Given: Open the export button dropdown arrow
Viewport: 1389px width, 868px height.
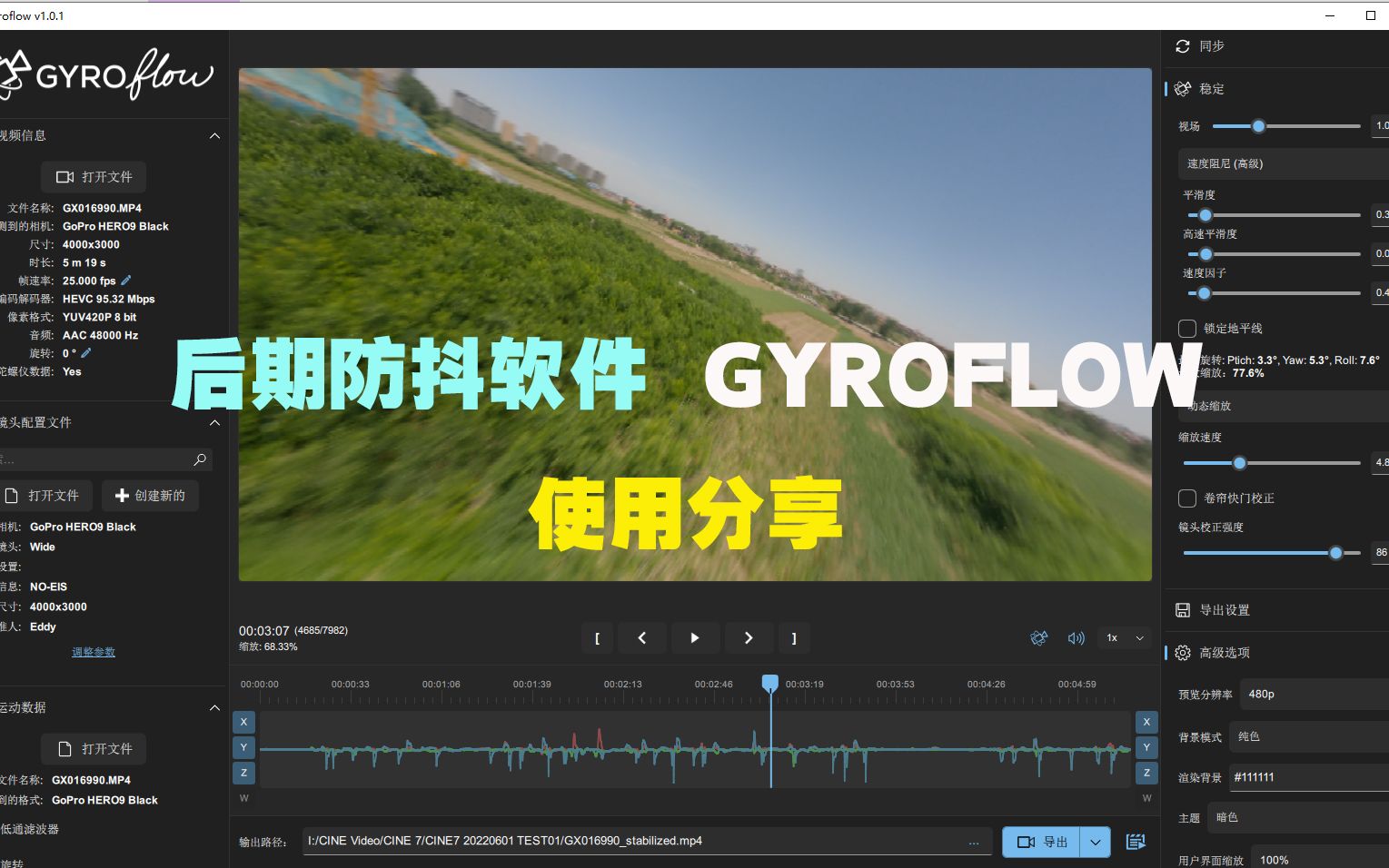Looking at the screenshot, I should click(x=1096, y=842).
